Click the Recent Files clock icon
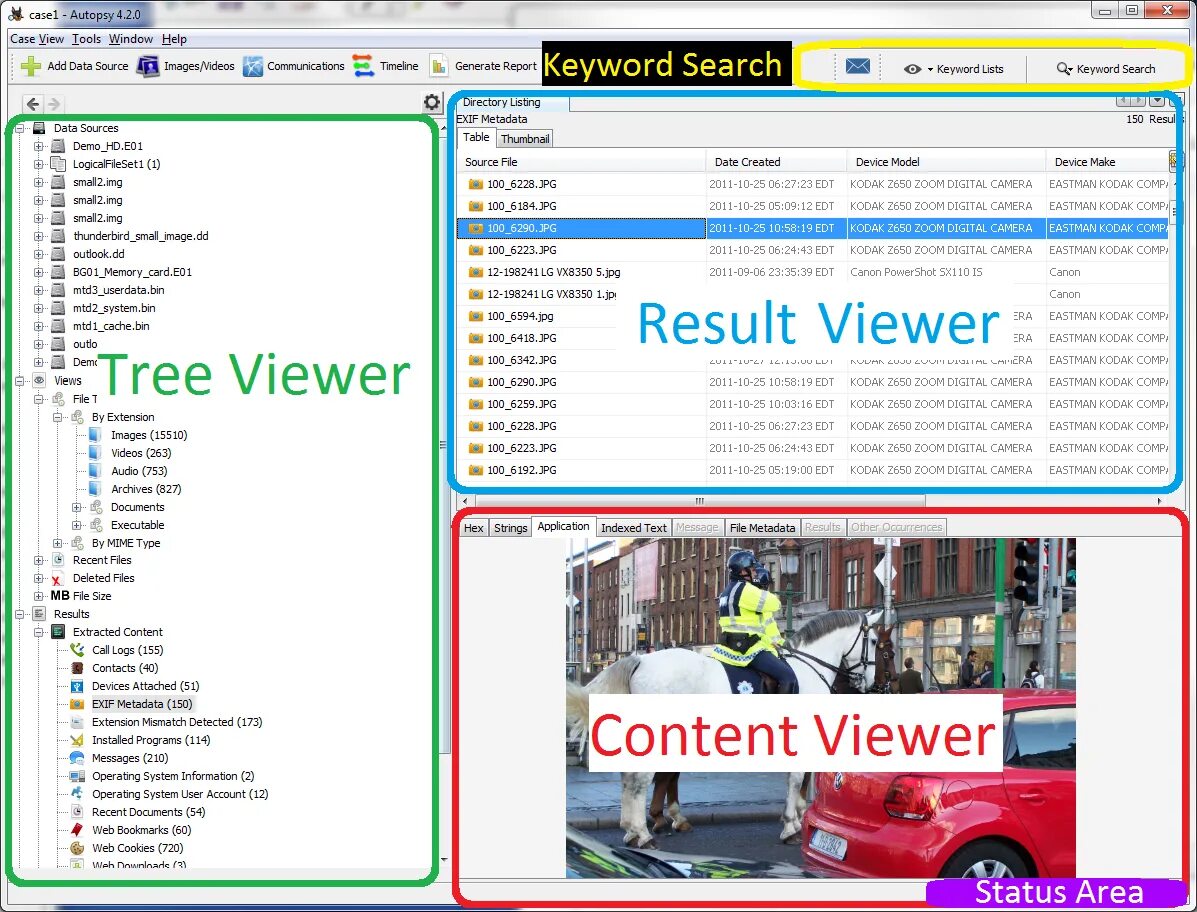This screenshot has height=912, width=1197. pyautogui.click(x=58, y=560)
